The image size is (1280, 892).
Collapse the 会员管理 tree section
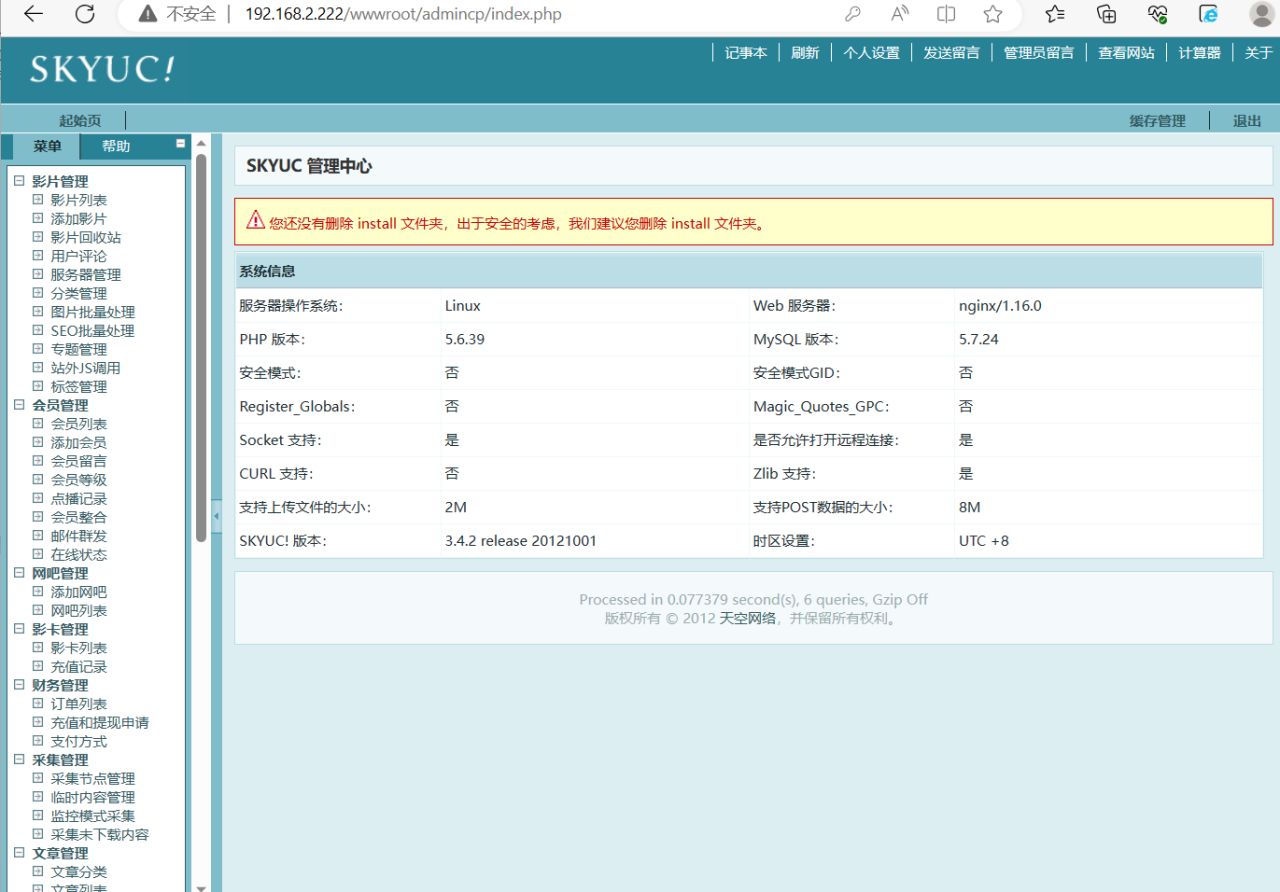[18, 405]
